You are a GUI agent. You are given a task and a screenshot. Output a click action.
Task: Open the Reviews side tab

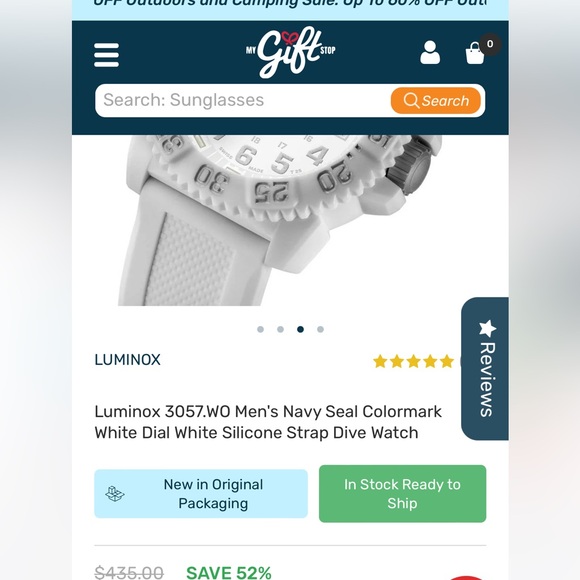click(x=485, y=368)
